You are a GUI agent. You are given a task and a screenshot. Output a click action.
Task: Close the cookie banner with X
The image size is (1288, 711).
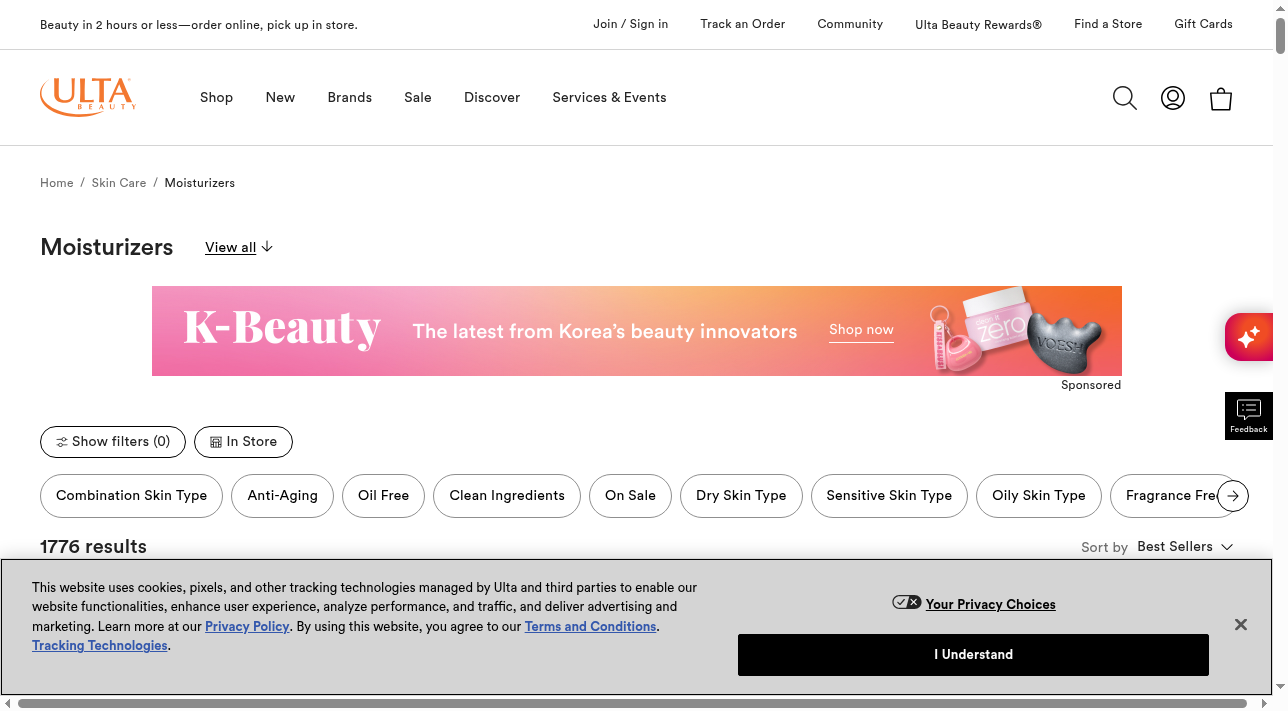click(1240, 625)
